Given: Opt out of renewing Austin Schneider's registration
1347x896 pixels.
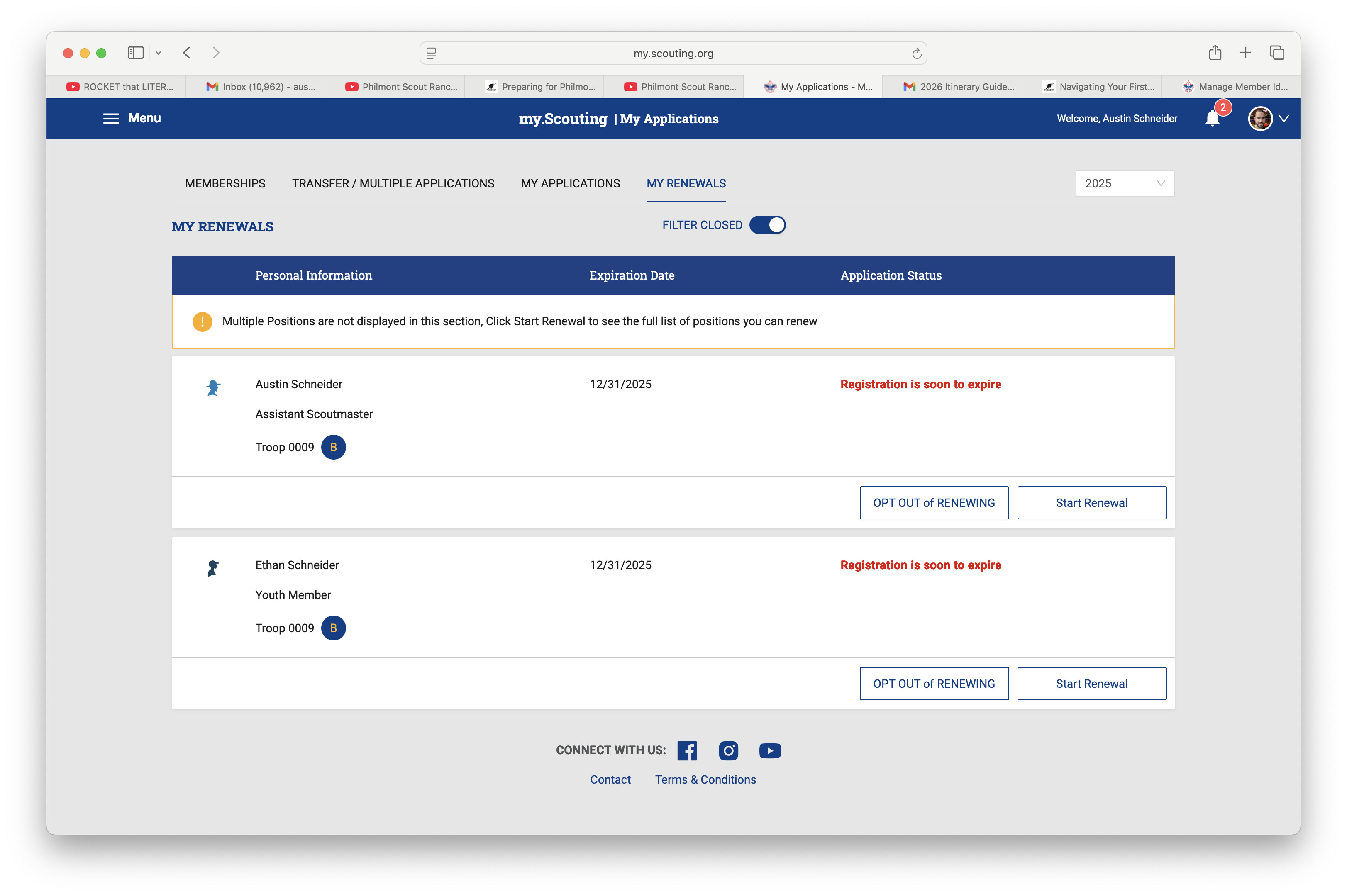Looking at the screenshot, I should click(x=934, y=502).
